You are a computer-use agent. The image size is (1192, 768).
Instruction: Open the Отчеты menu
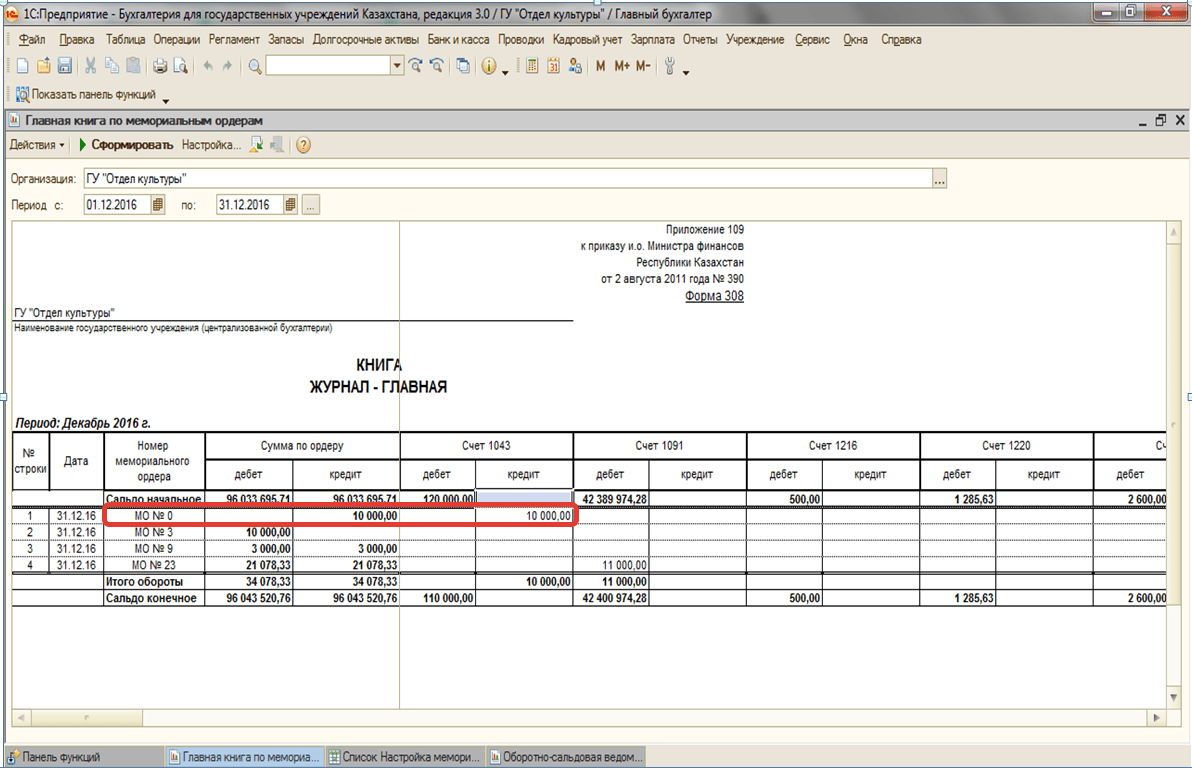[699, 40]
